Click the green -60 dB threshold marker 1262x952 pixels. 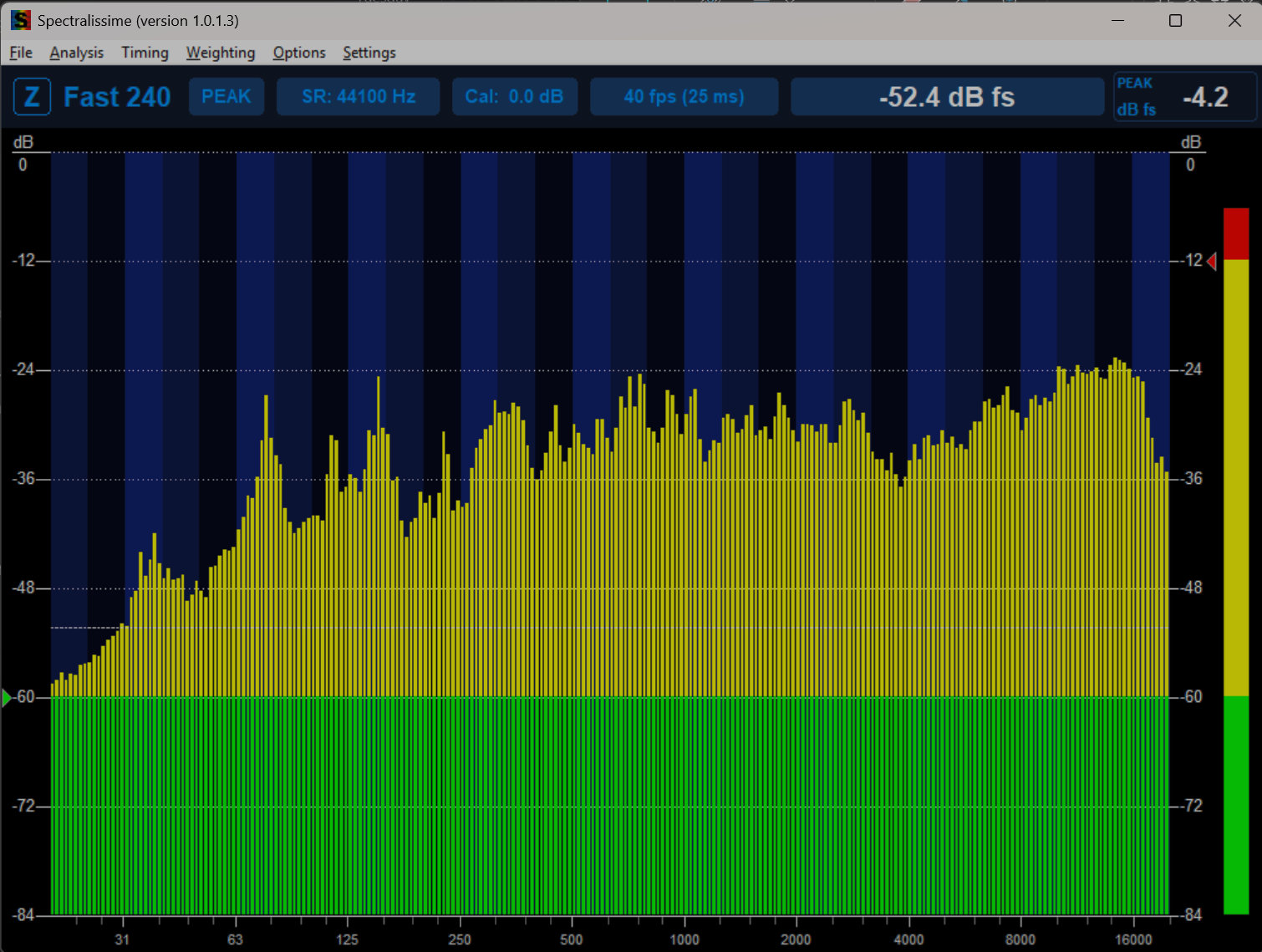[7, 697]
